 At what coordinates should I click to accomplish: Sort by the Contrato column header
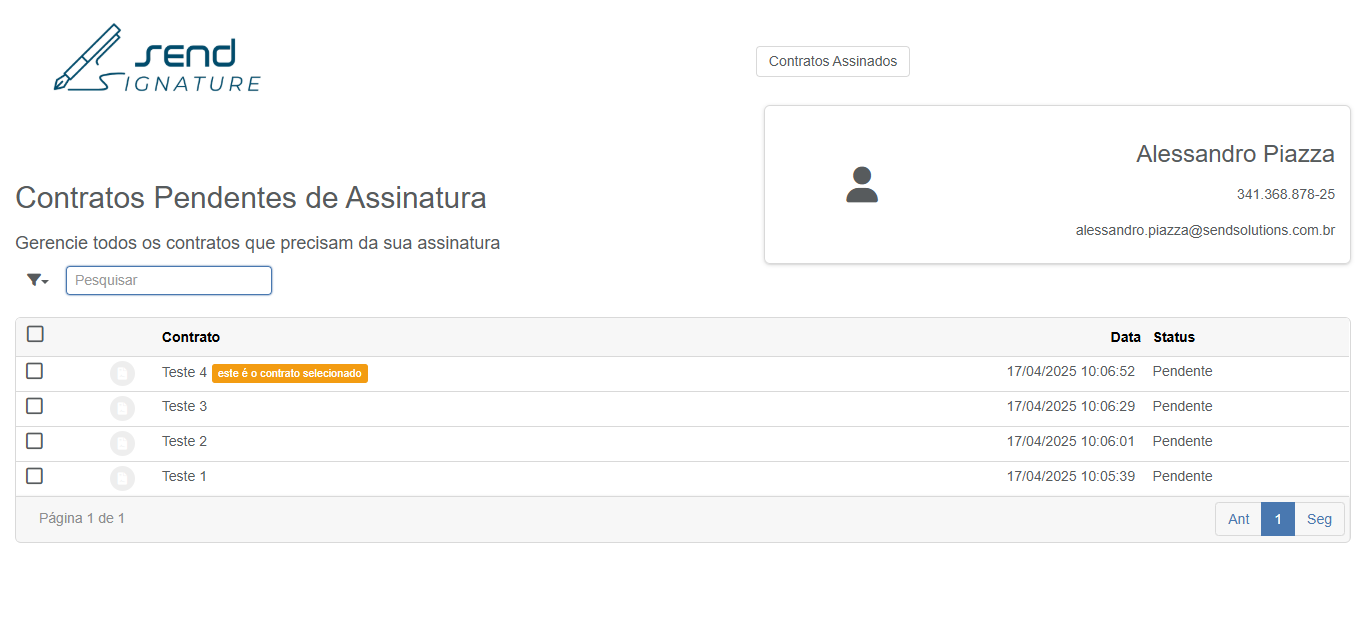pyautogui.click(x=191, y=337)
